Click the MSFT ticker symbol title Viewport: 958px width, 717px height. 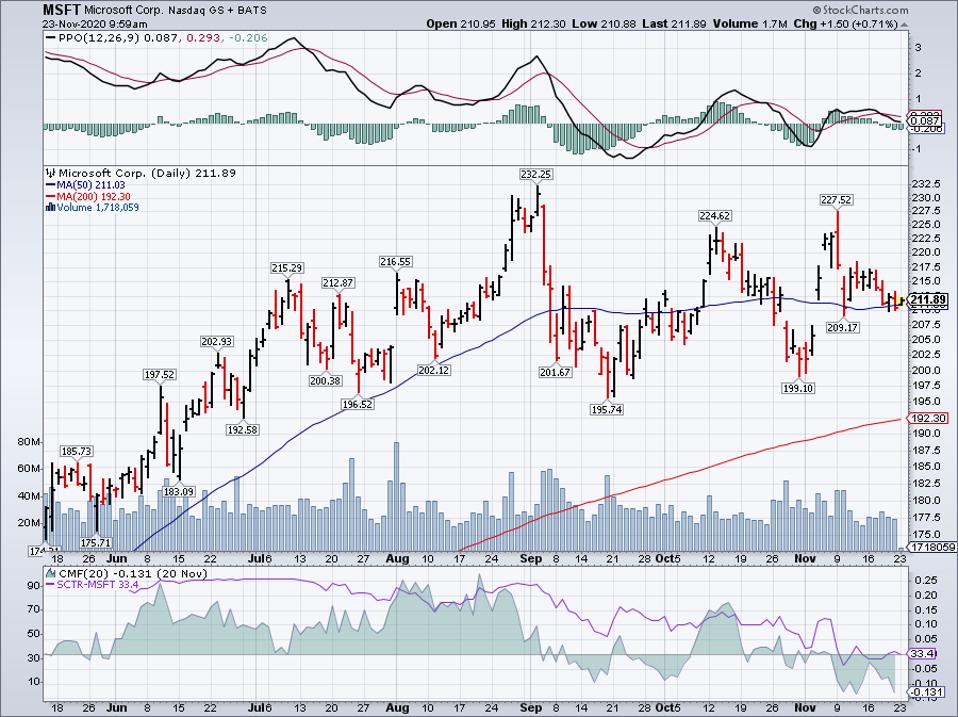pos(62,10)
